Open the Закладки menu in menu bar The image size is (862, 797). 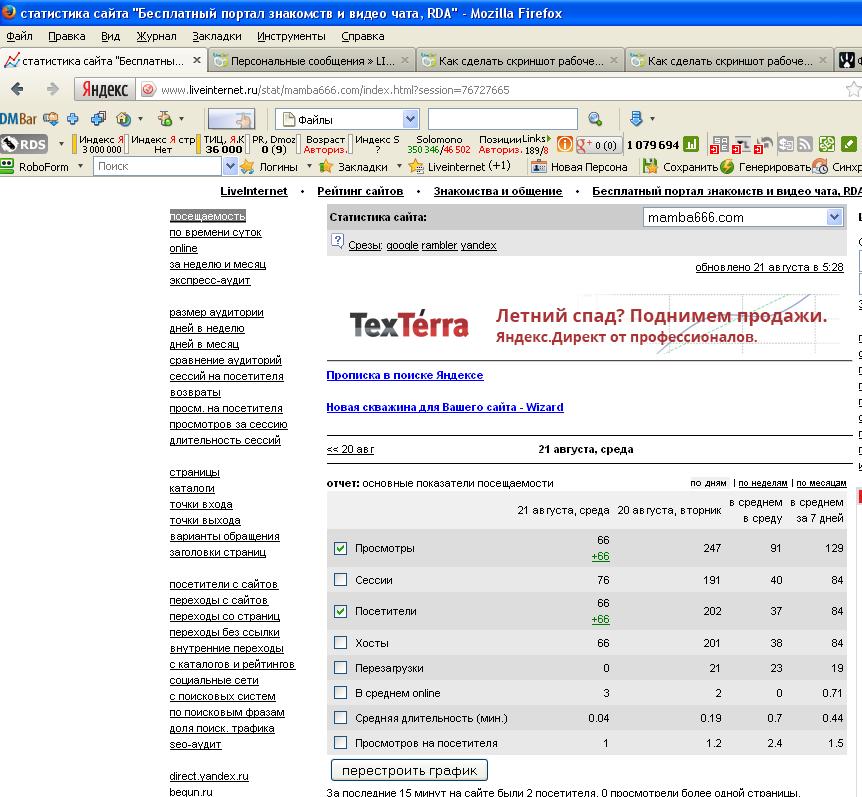[217, 36]
